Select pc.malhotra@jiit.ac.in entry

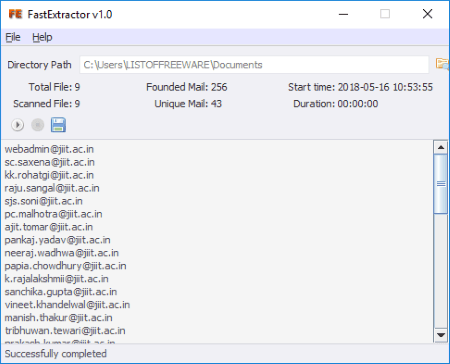[53, 214]
